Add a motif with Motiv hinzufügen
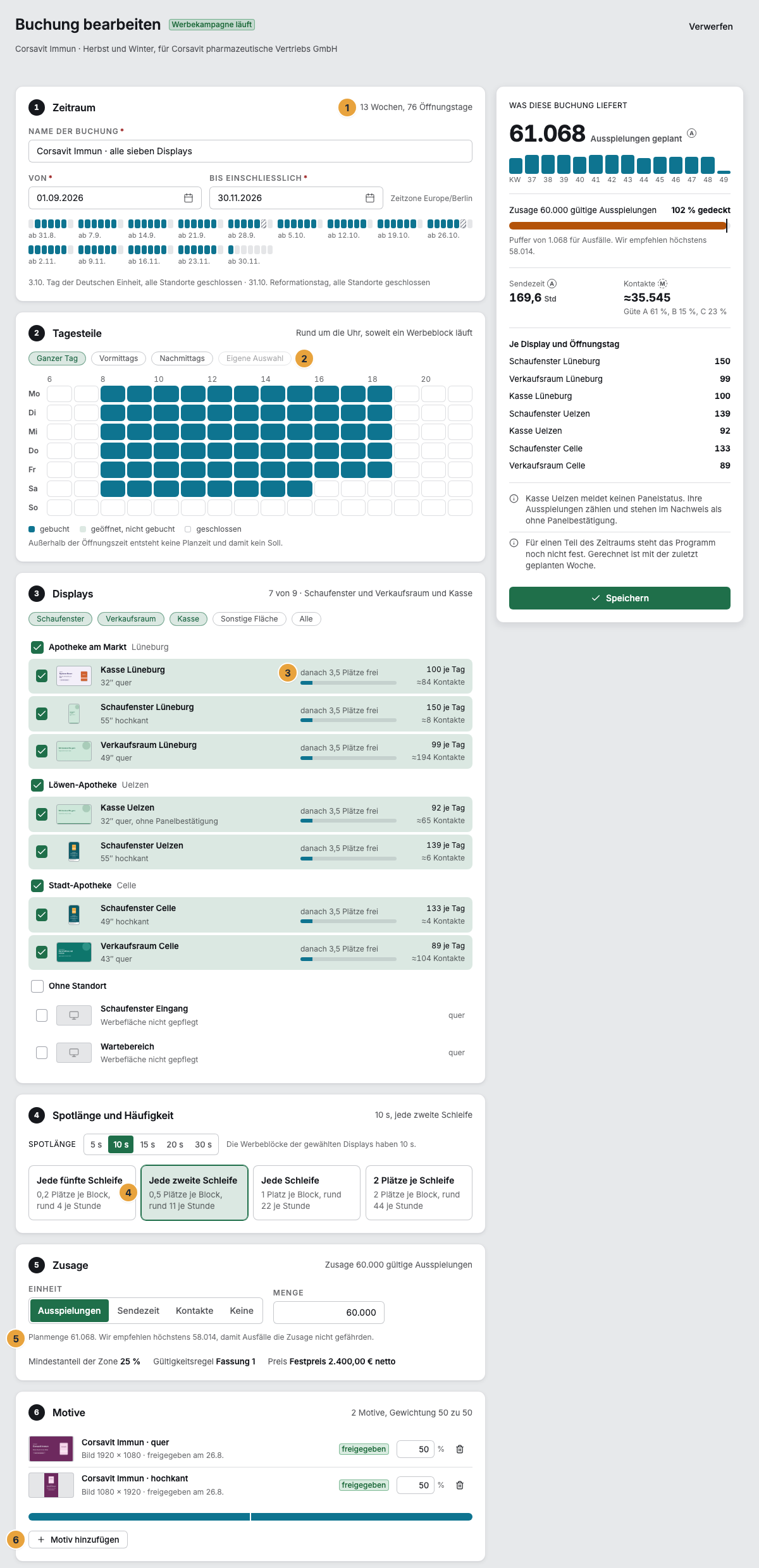Viewport: 759px width, 1568px height. pyautogui.click(x=78, y=1540)
